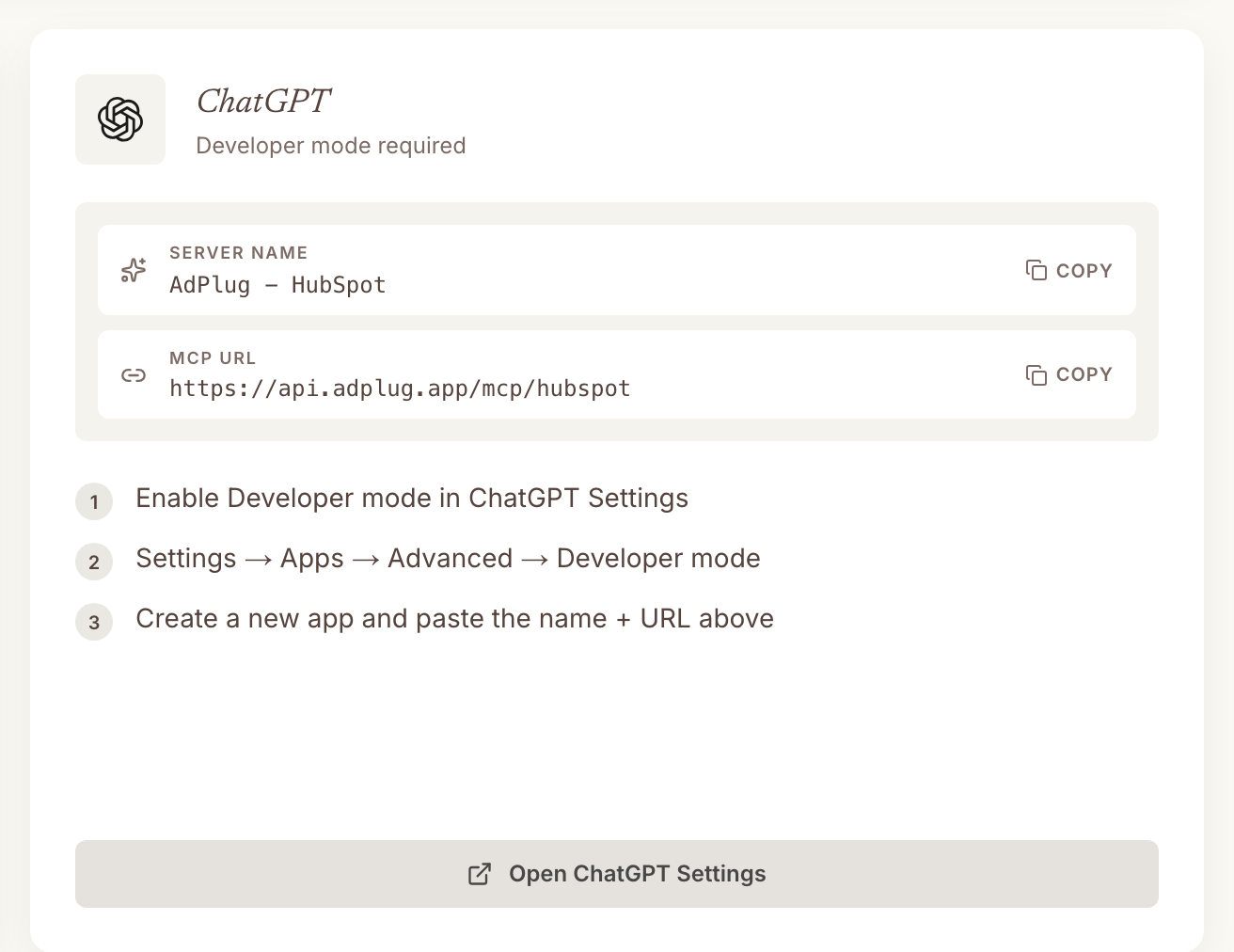Click the "SERVER NAME" label
This screenshot has height=952, width=1234.
(239, 253)
